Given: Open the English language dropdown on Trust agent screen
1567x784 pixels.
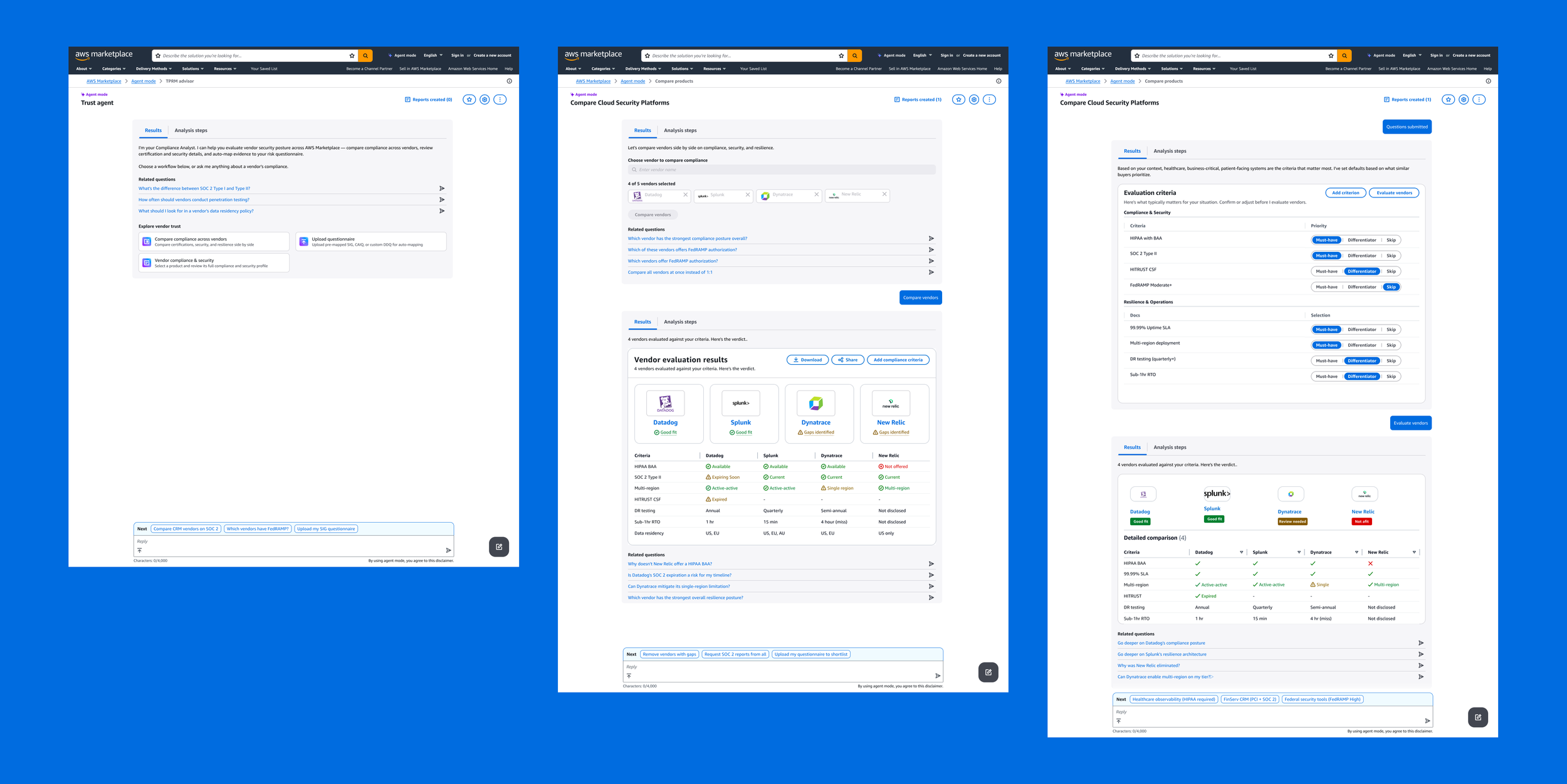Looking at the screenshot, I should (433, 55).
